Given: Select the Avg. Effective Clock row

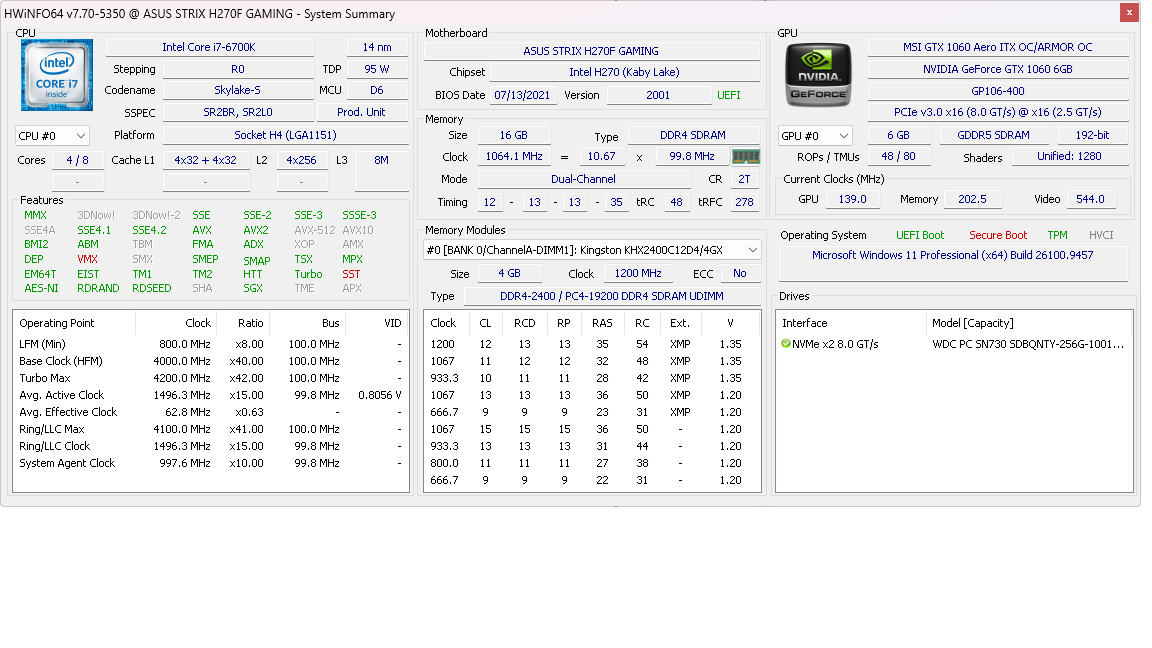Looking at the screenshot, I should [x=211, y=412].
